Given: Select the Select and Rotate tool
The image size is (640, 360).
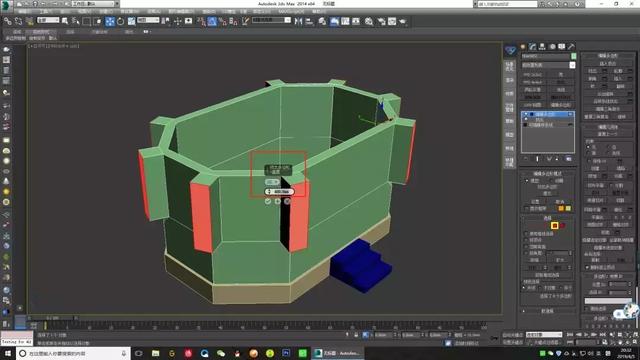Looking at the screenshot, I should coord(121,21).
